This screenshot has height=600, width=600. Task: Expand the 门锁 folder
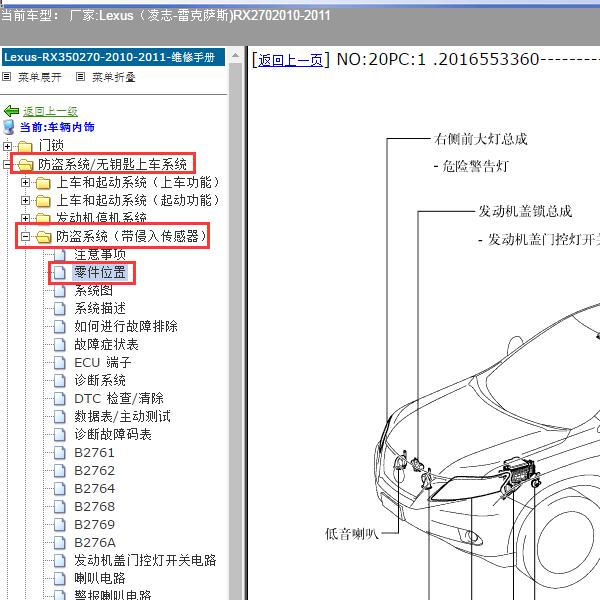click(x=7, y=146)
